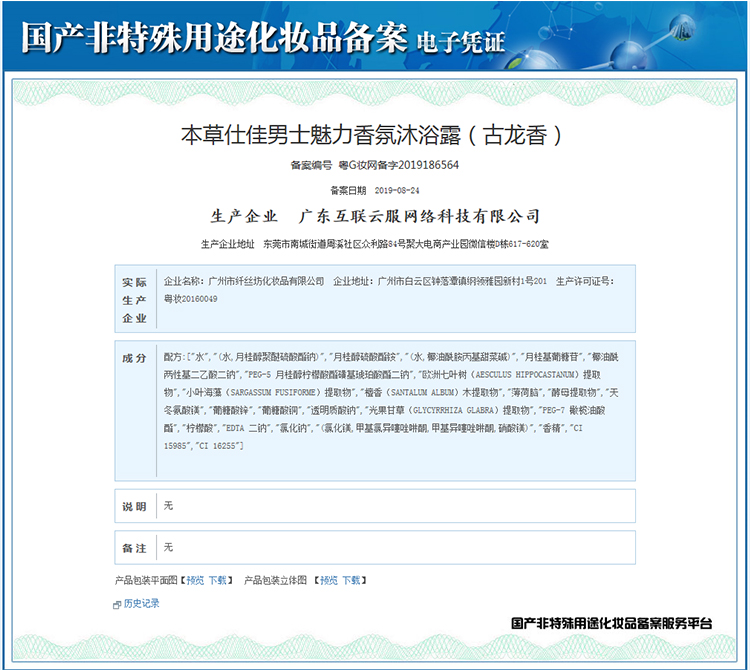Viewport: 750px width, 670px height.
Task: Click ingredient AESCULUS HIPPOCASTANUM text
Action: [527, 374]
